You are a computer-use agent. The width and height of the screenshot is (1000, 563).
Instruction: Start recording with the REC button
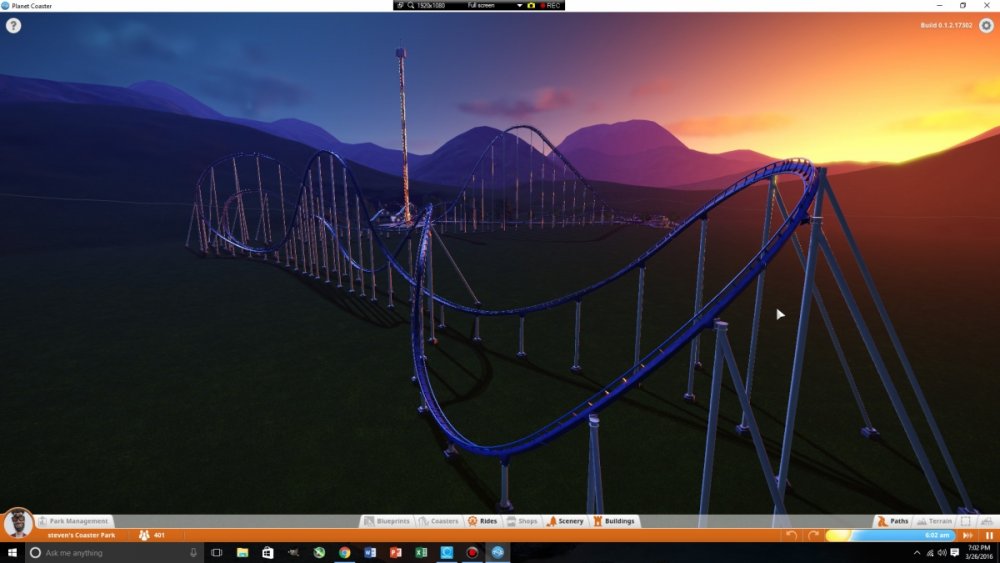click(x=550, y=5)
